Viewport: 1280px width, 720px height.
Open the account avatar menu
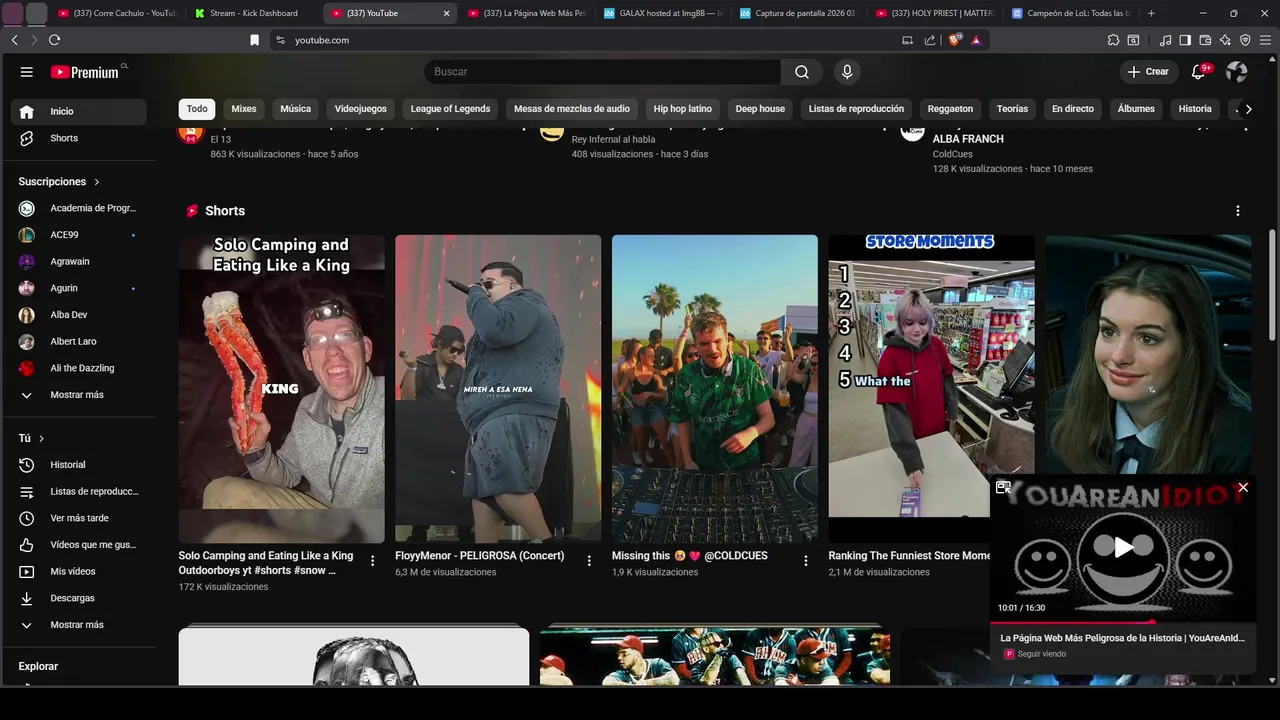[1237, 72]
